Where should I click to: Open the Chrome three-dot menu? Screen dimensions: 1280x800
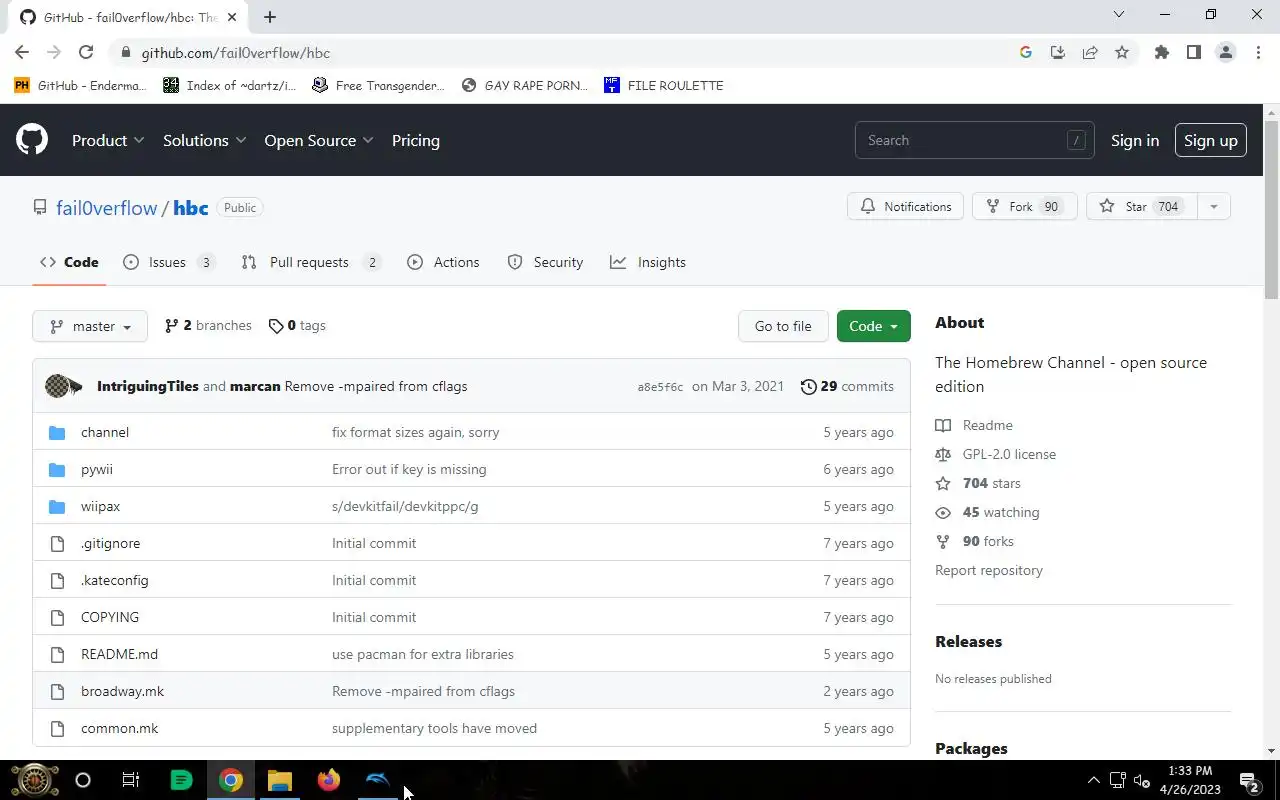tap(1258, 53)
